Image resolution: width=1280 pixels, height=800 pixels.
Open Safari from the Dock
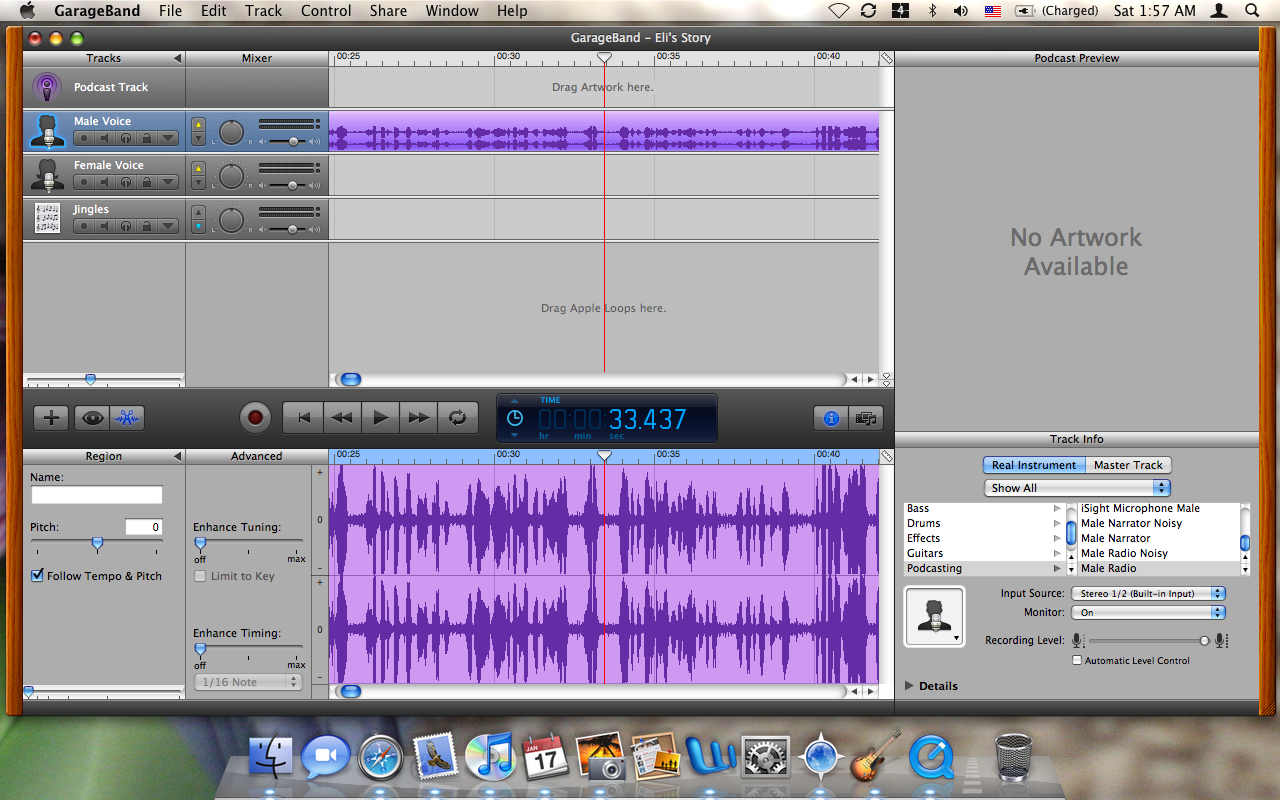381,757
